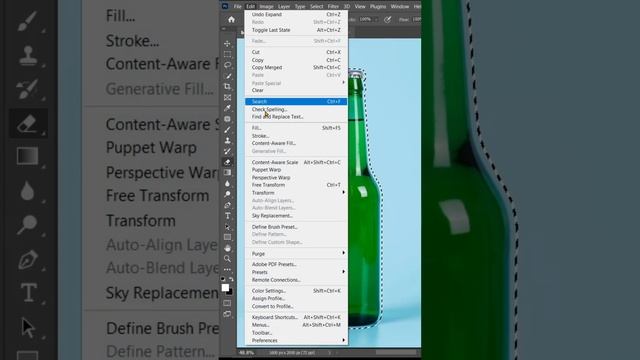Open the Plugins menu

[x=378, y=7]
